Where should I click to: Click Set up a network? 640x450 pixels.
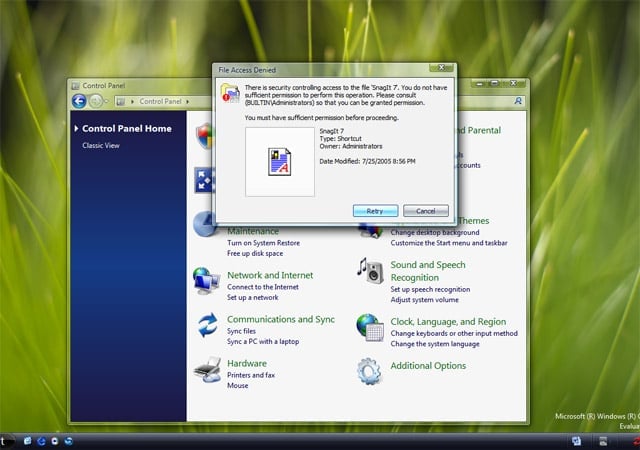pos(252,297)
